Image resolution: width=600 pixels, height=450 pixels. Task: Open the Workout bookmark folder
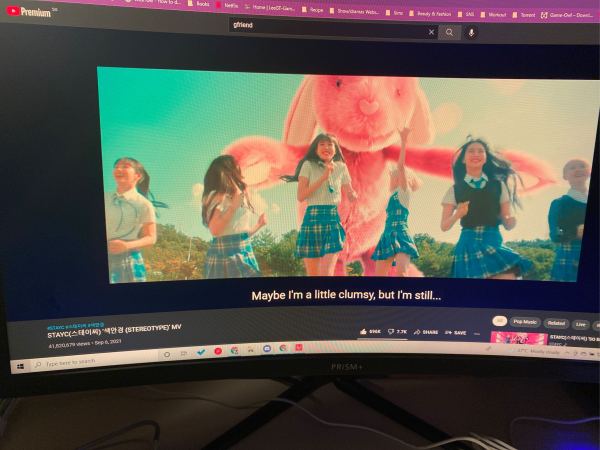(x=494, y=15)
